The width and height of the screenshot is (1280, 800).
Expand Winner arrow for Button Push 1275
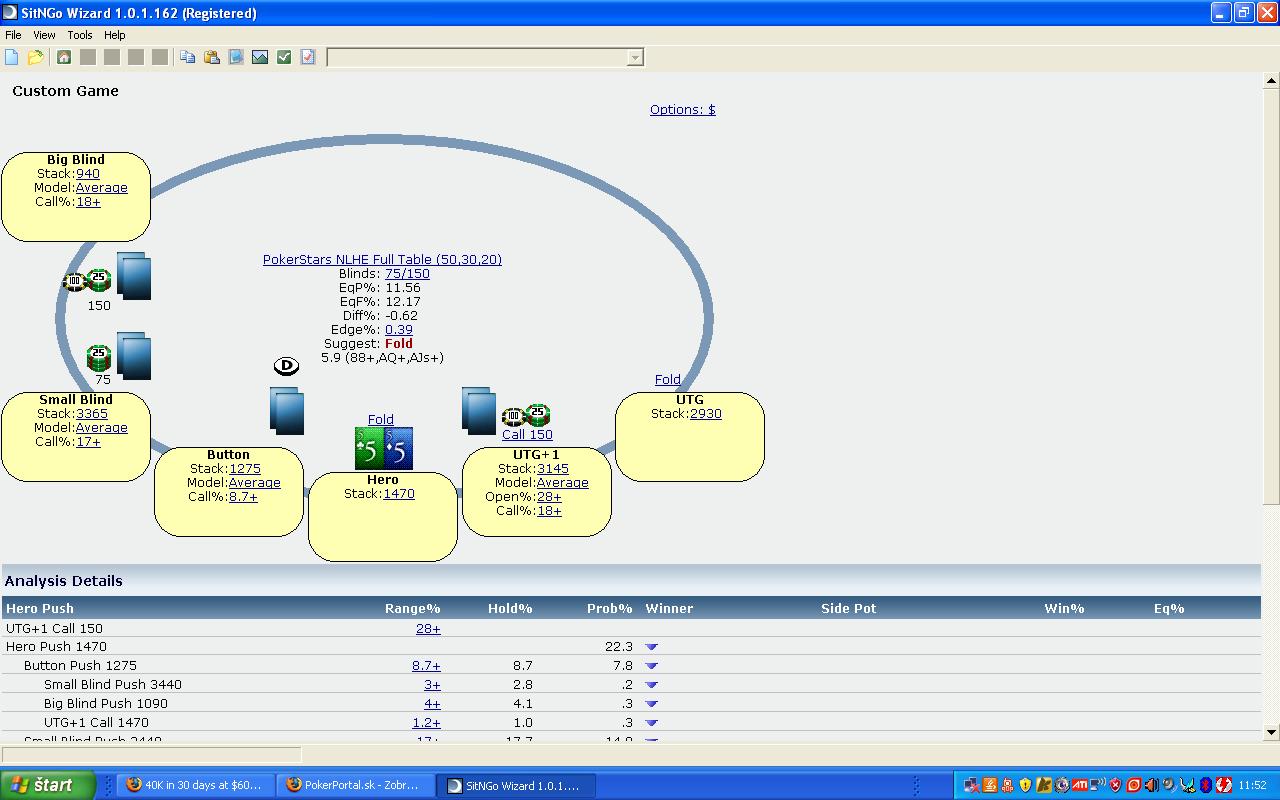[652, 666]
